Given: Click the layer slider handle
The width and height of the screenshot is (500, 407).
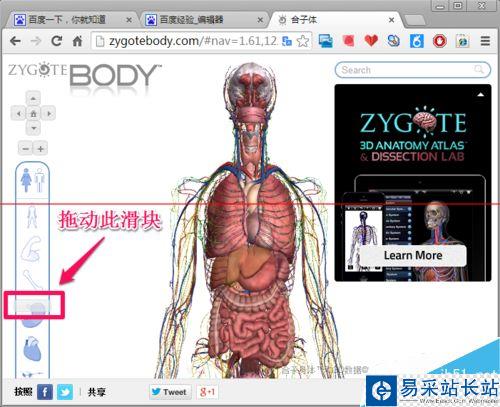Looking at the screenshot, I should (33, 306).
